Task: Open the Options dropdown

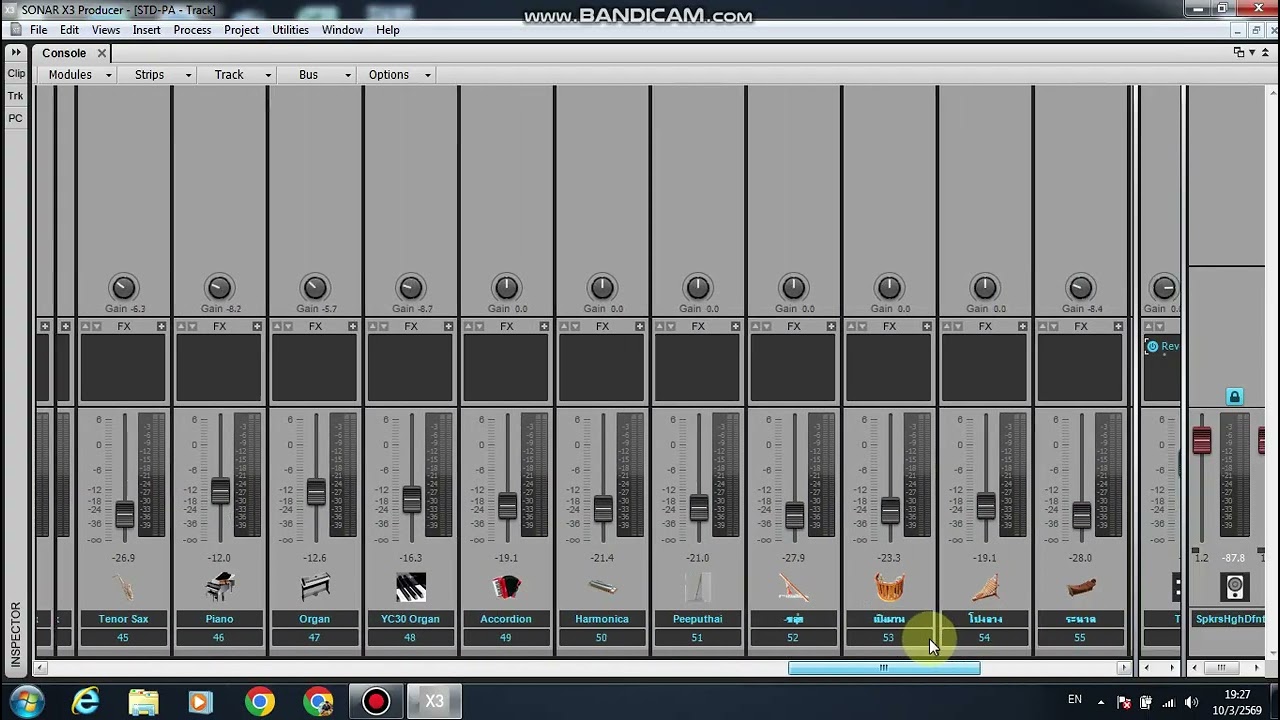Action: tap(398, 75)
